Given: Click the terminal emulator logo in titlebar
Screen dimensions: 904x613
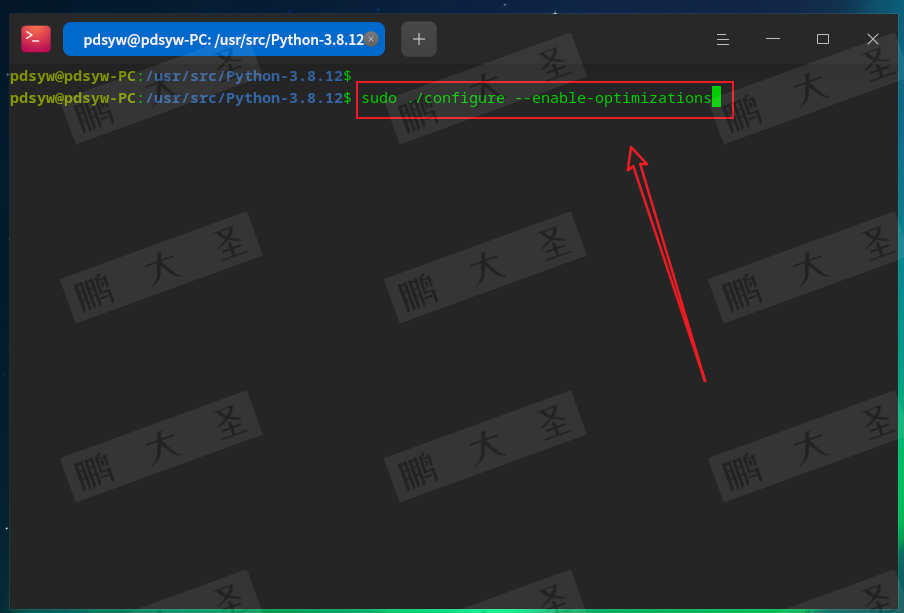Looking at the screenshot, I should pyautogui.click(x=35, y=38).
